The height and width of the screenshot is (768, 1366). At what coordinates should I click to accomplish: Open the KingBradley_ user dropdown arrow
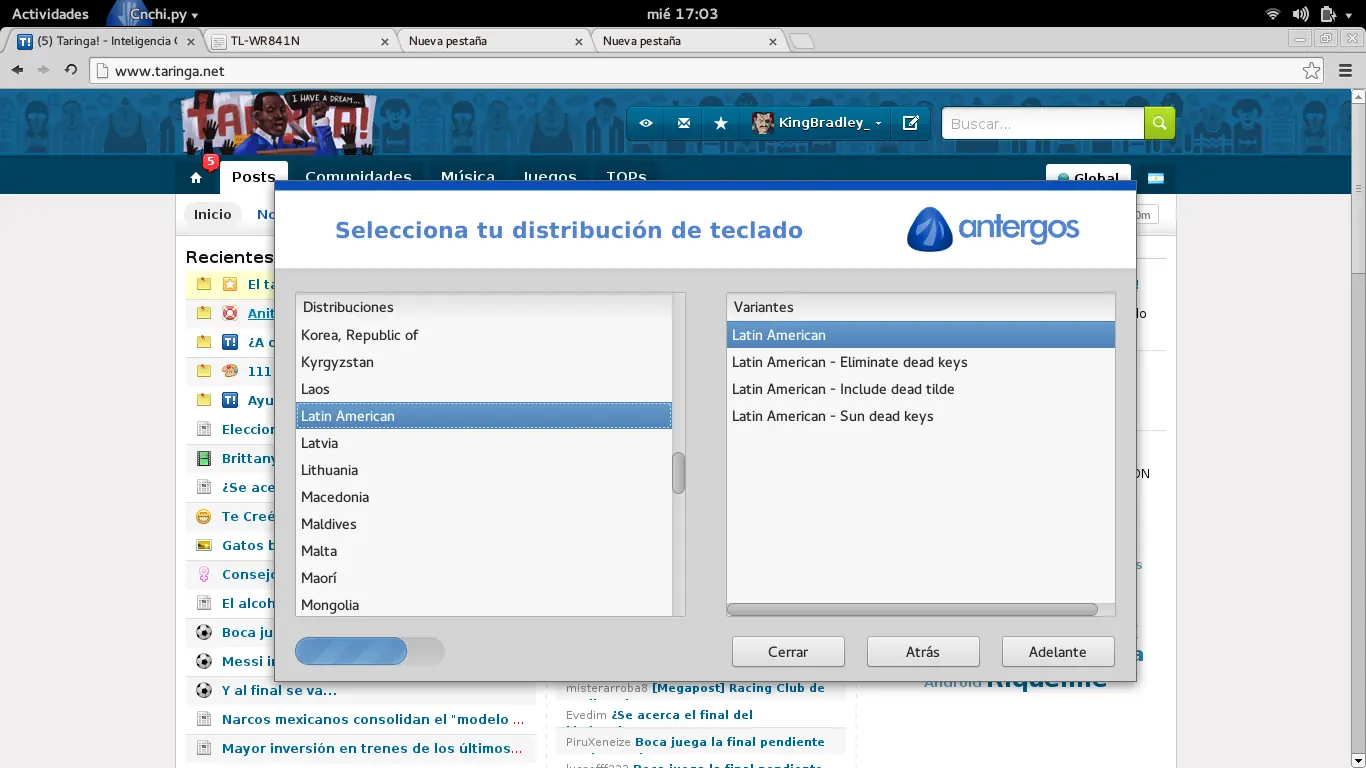coord(878,123)
